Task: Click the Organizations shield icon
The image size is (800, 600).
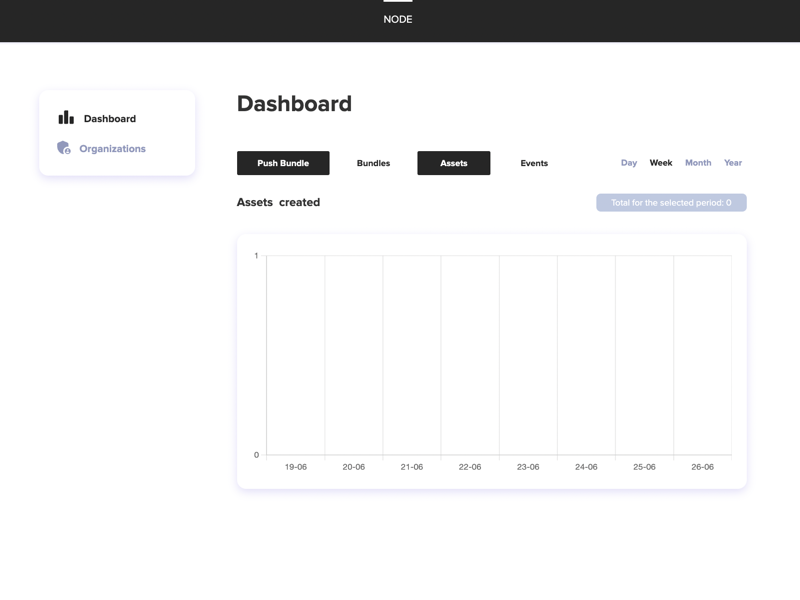Action: pyautogui.click(x=64, y=148)
